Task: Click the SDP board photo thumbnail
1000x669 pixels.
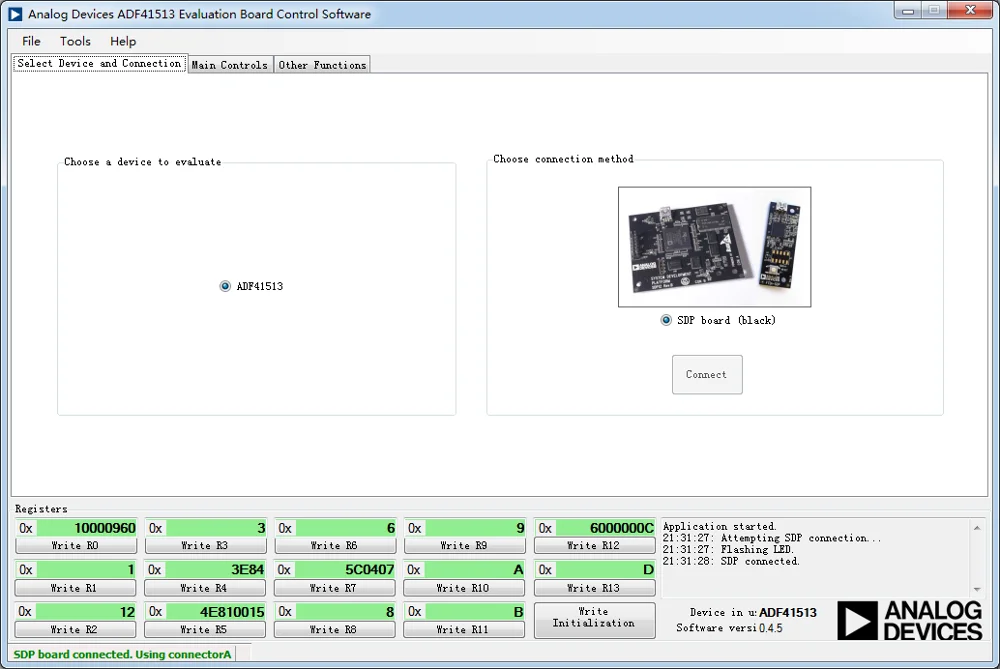Action: coord(714,247)
